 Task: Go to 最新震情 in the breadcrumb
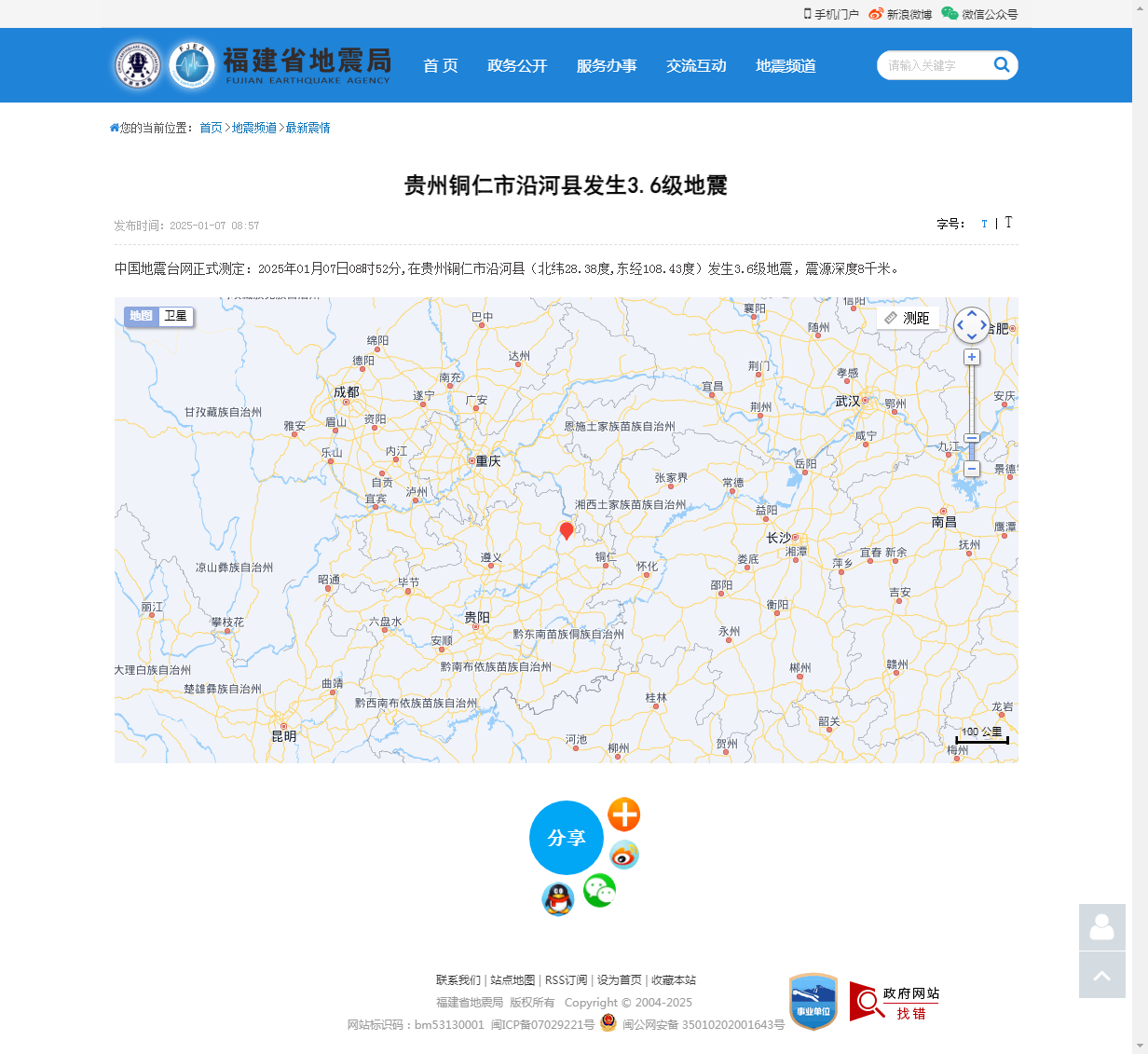pos(307,128)
